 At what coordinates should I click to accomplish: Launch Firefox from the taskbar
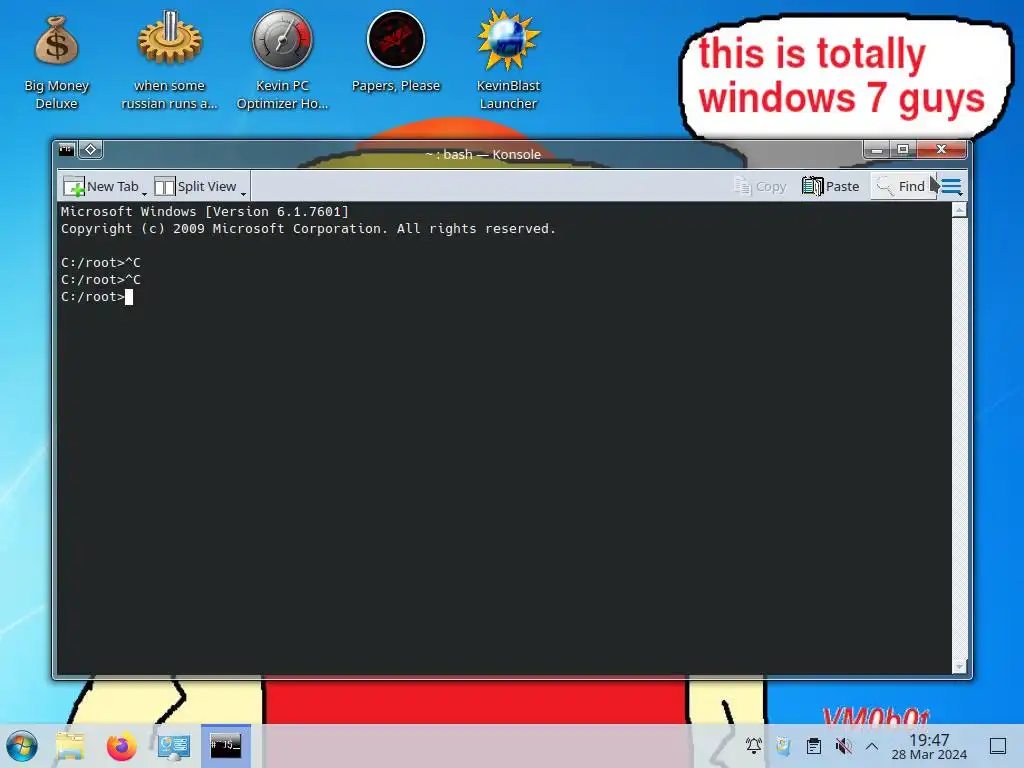pyautogui.click(x=122, y=746)
